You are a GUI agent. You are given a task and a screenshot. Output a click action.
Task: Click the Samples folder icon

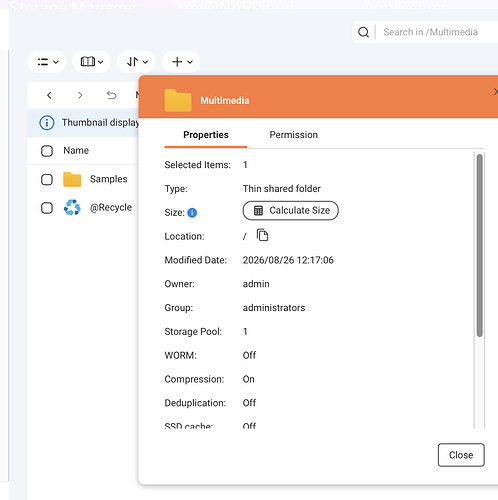click(72, 179)
